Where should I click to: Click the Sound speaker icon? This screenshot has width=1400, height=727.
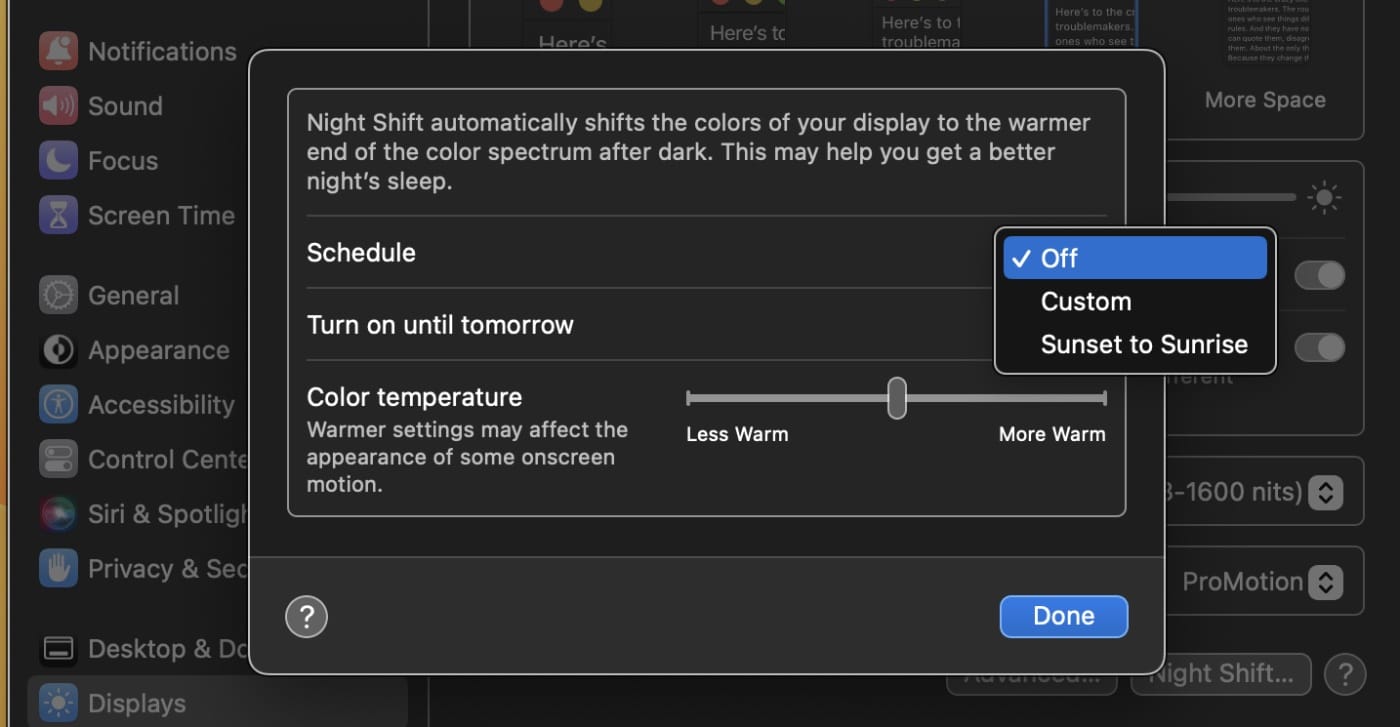(x=58, y=106)
